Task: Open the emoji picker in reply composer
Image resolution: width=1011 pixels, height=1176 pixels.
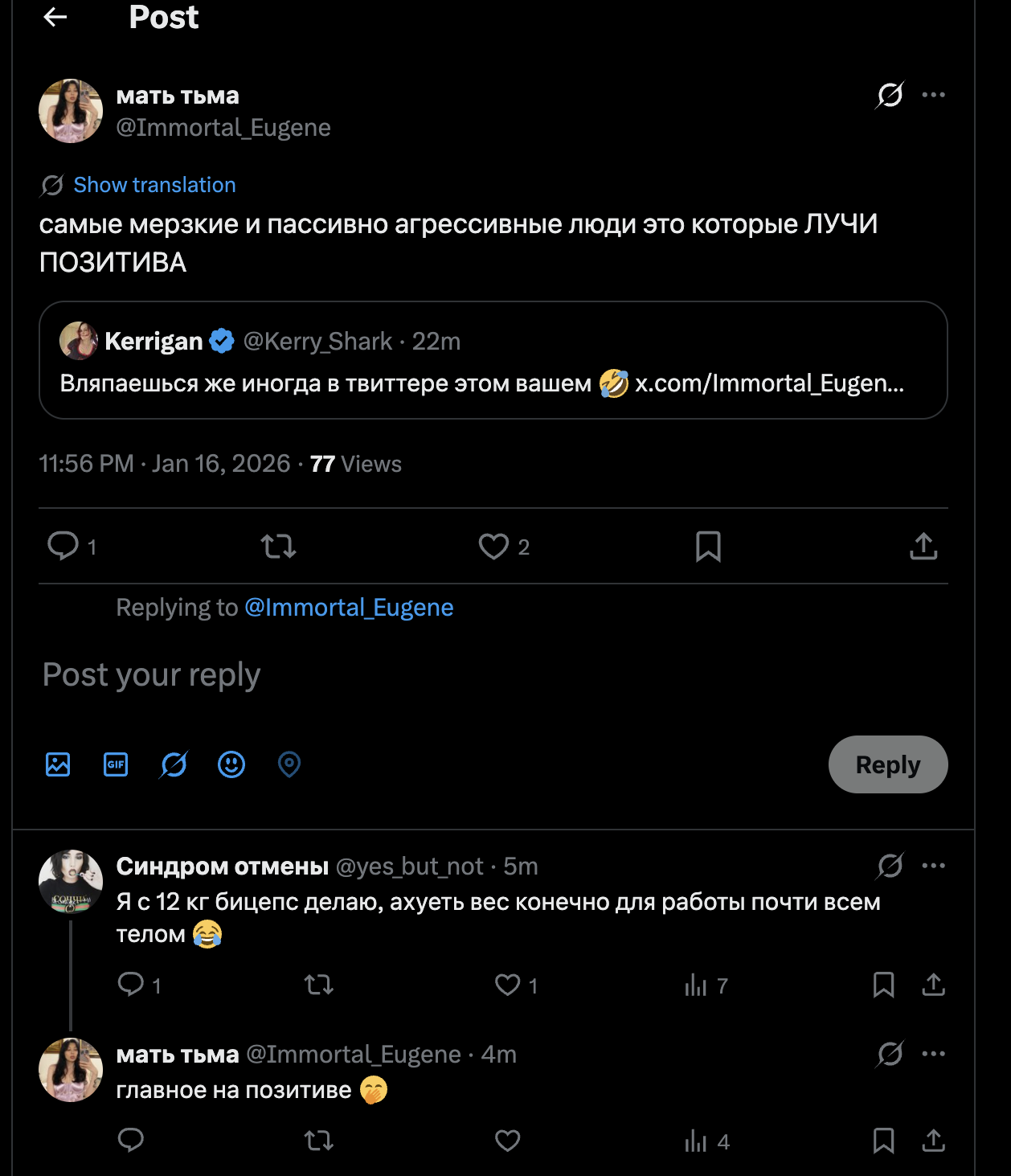Action: [231, 764]
